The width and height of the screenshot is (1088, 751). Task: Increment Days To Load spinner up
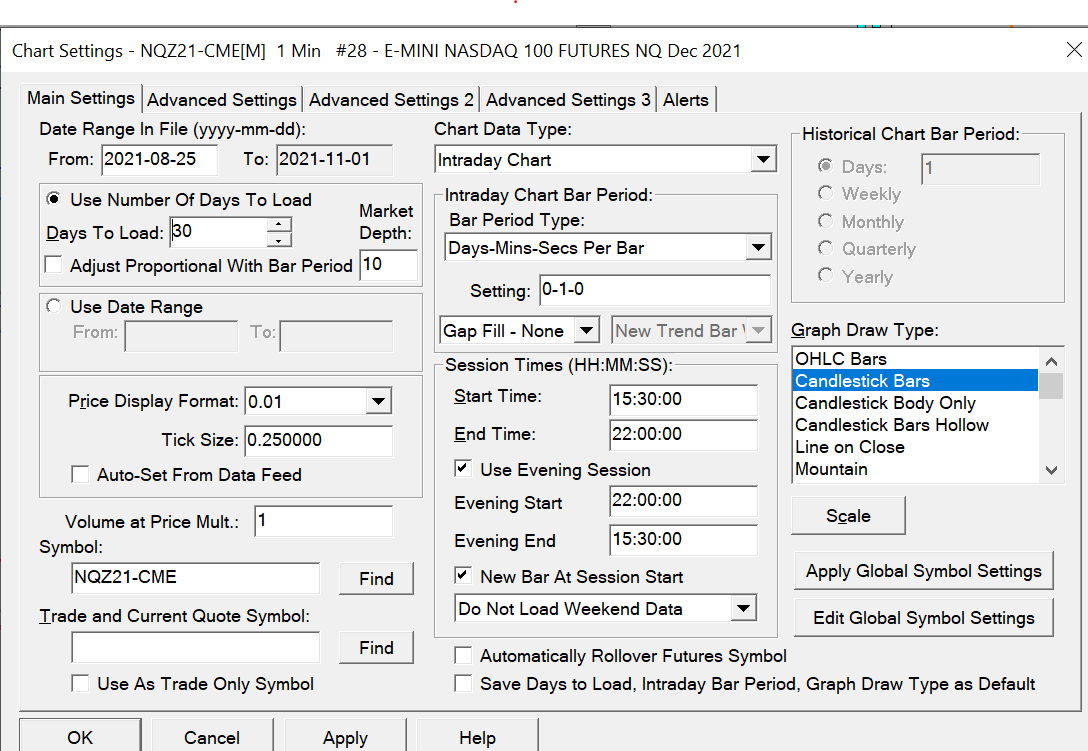click(x=279, y=224)
